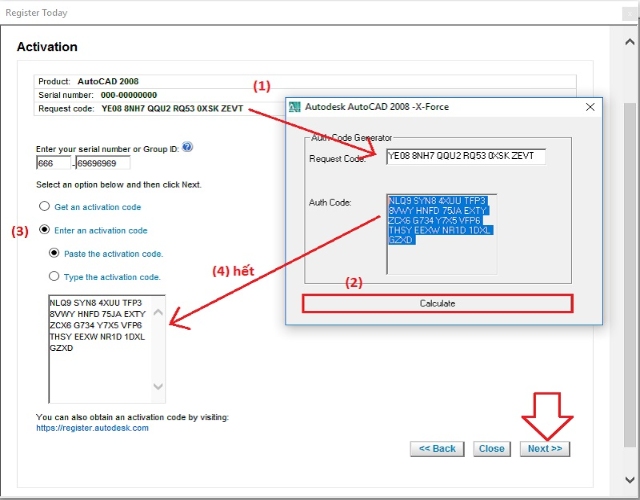Screen dimensions: 640x500
Task: Click the Enter an activation code label
Action: click(101, 230)
